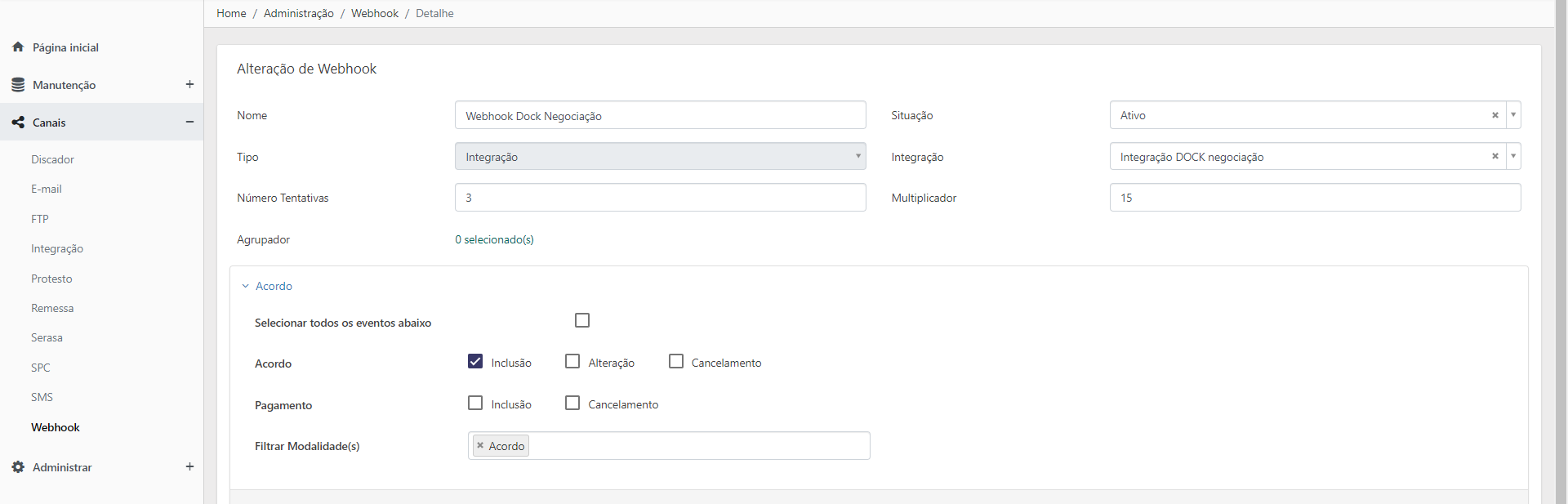This screenshot has height=504, width=1568.
Task: Go to Home breadcrumb link
Action: tap(231, 13)
